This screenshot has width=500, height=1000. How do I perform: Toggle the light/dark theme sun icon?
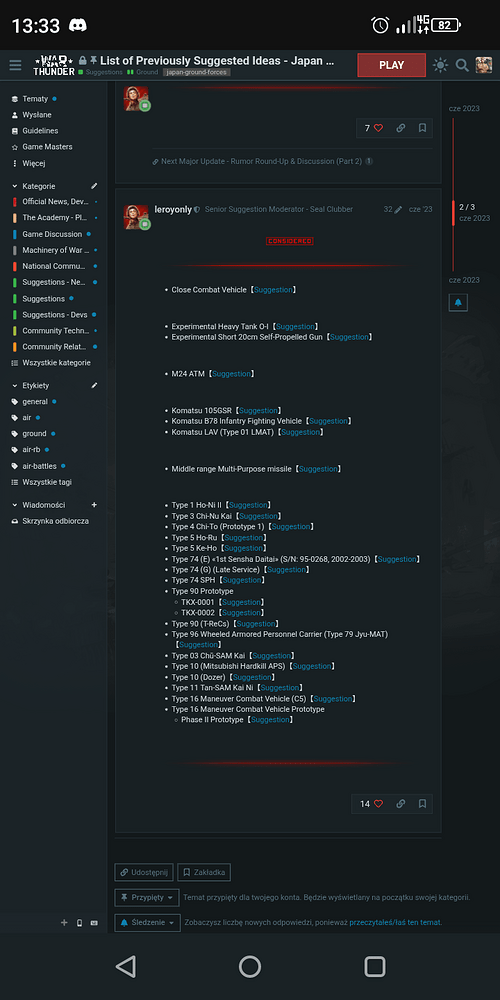440,65
